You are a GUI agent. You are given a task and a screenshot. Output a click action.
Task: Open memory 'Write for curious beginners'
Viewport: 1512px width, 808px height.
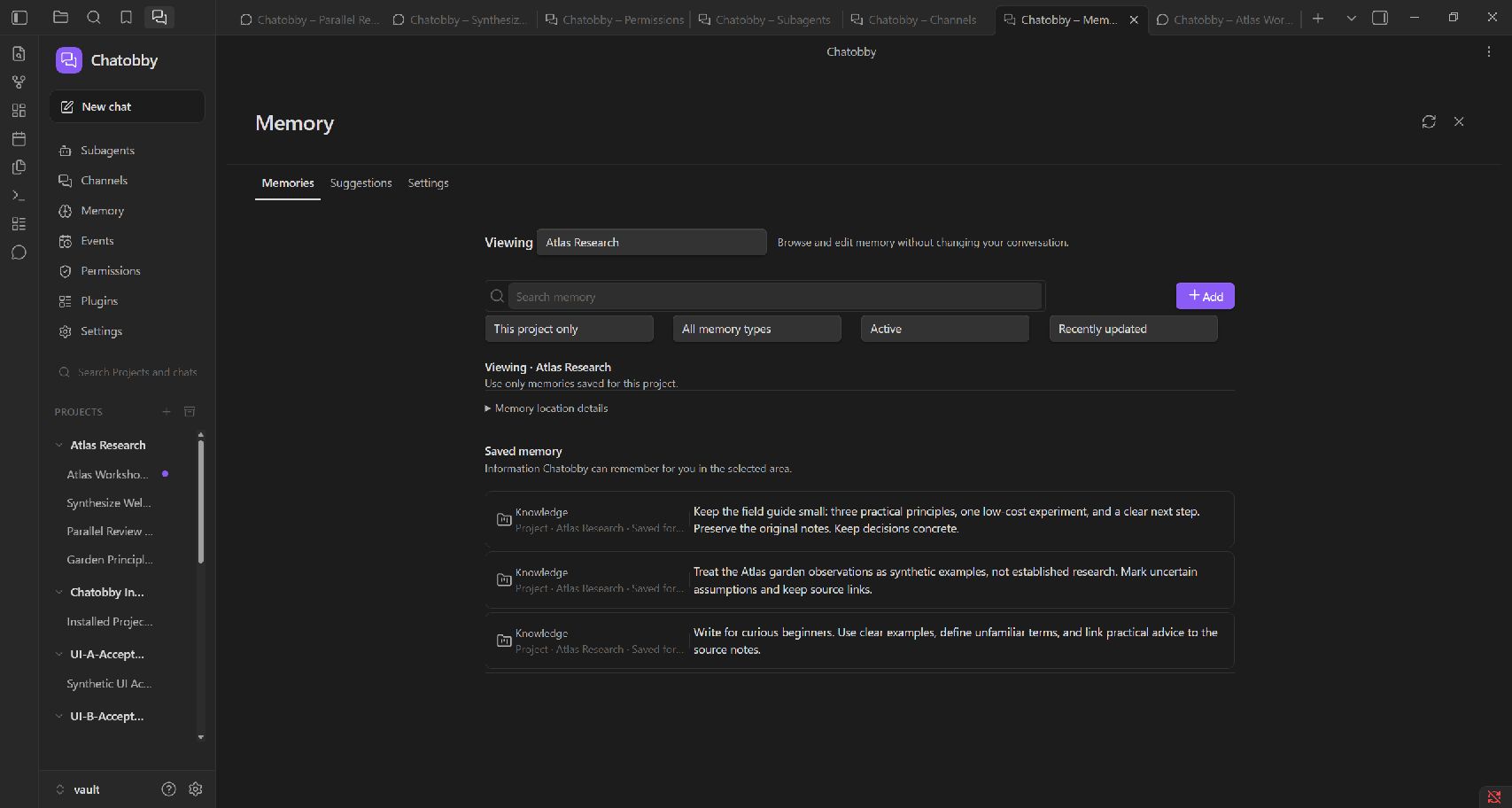(x=859, y=641)
